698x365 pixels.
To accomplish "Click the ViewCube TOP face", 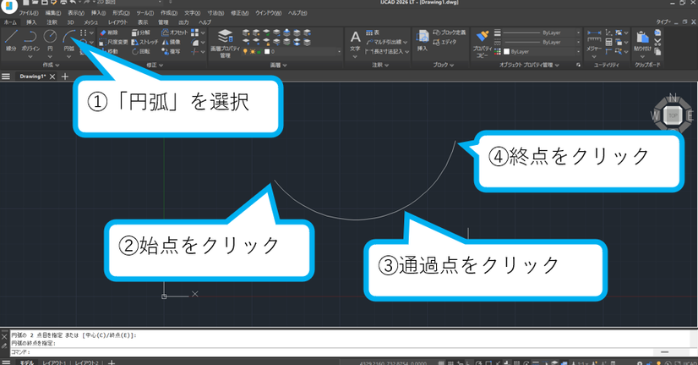I will [673, 116].
